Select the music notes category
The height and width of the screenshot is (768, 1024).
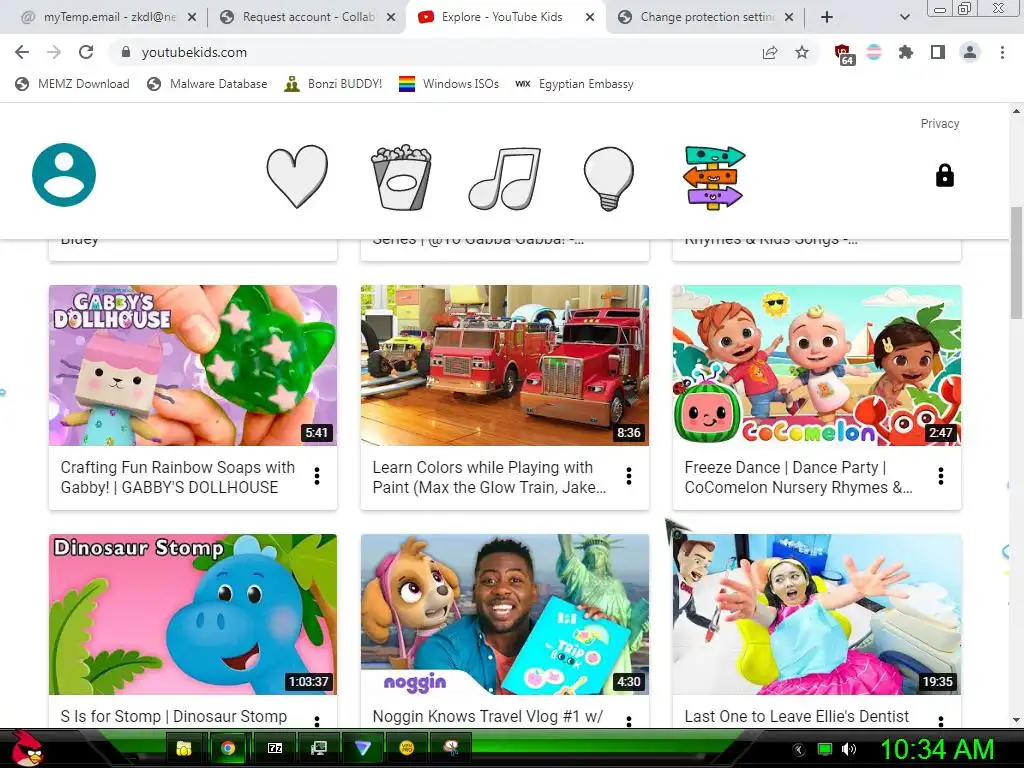point(505,178)
